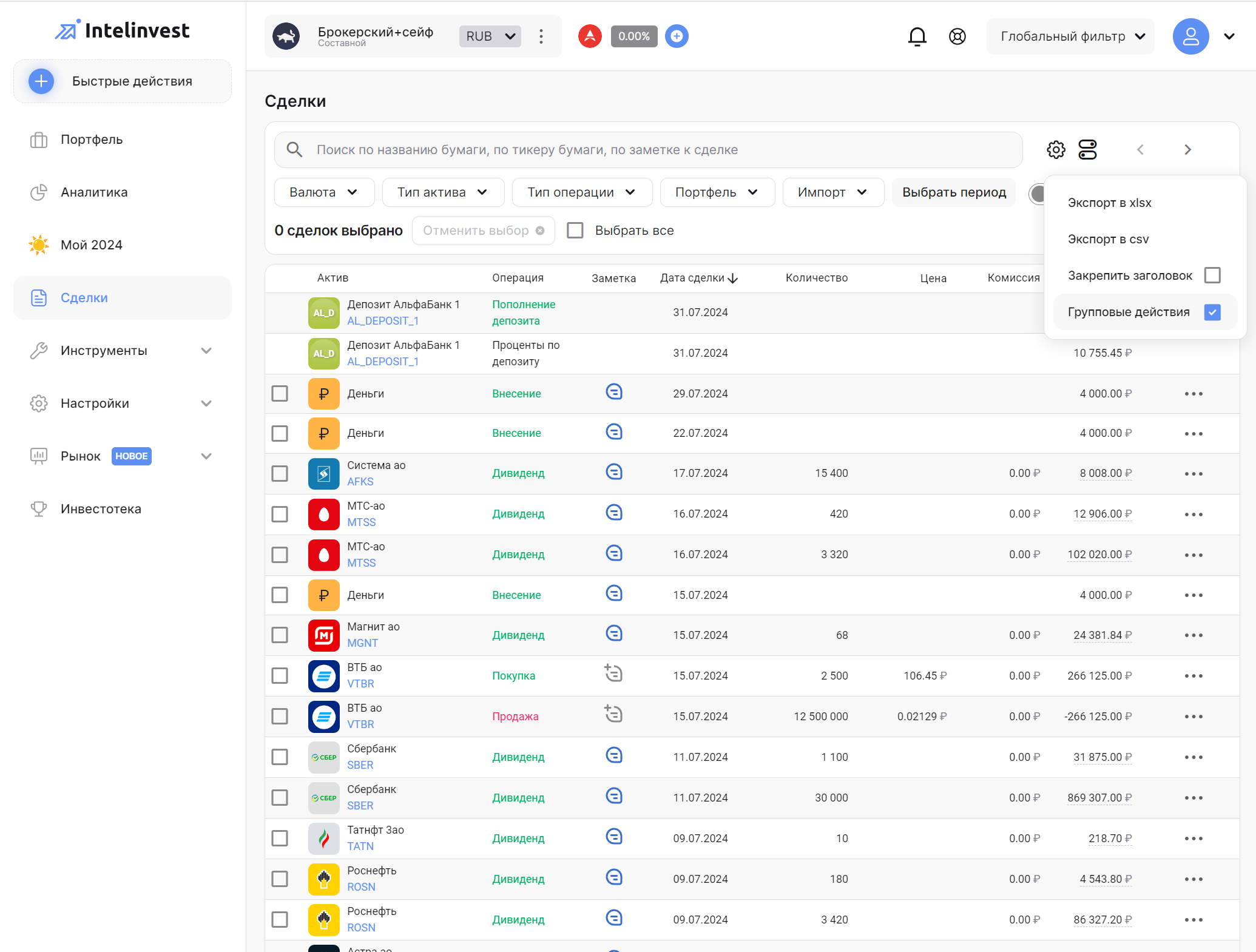The height and width of the screenshot is (952, 1256).
Task: Open the Портфель filter dropdown
Action: pyautogui.click(x=717, y=192)
